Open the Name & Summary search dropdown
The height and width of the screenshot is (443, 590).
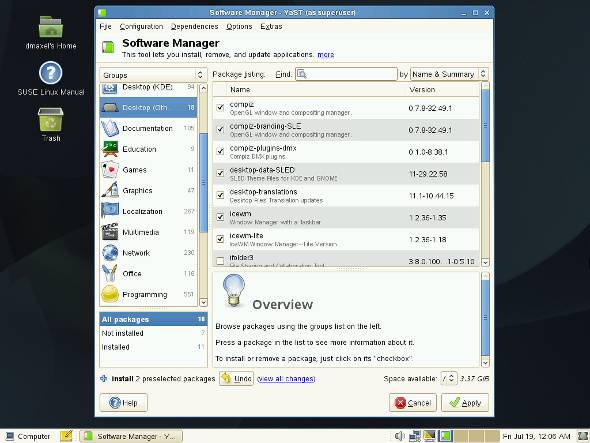(449, 74)
